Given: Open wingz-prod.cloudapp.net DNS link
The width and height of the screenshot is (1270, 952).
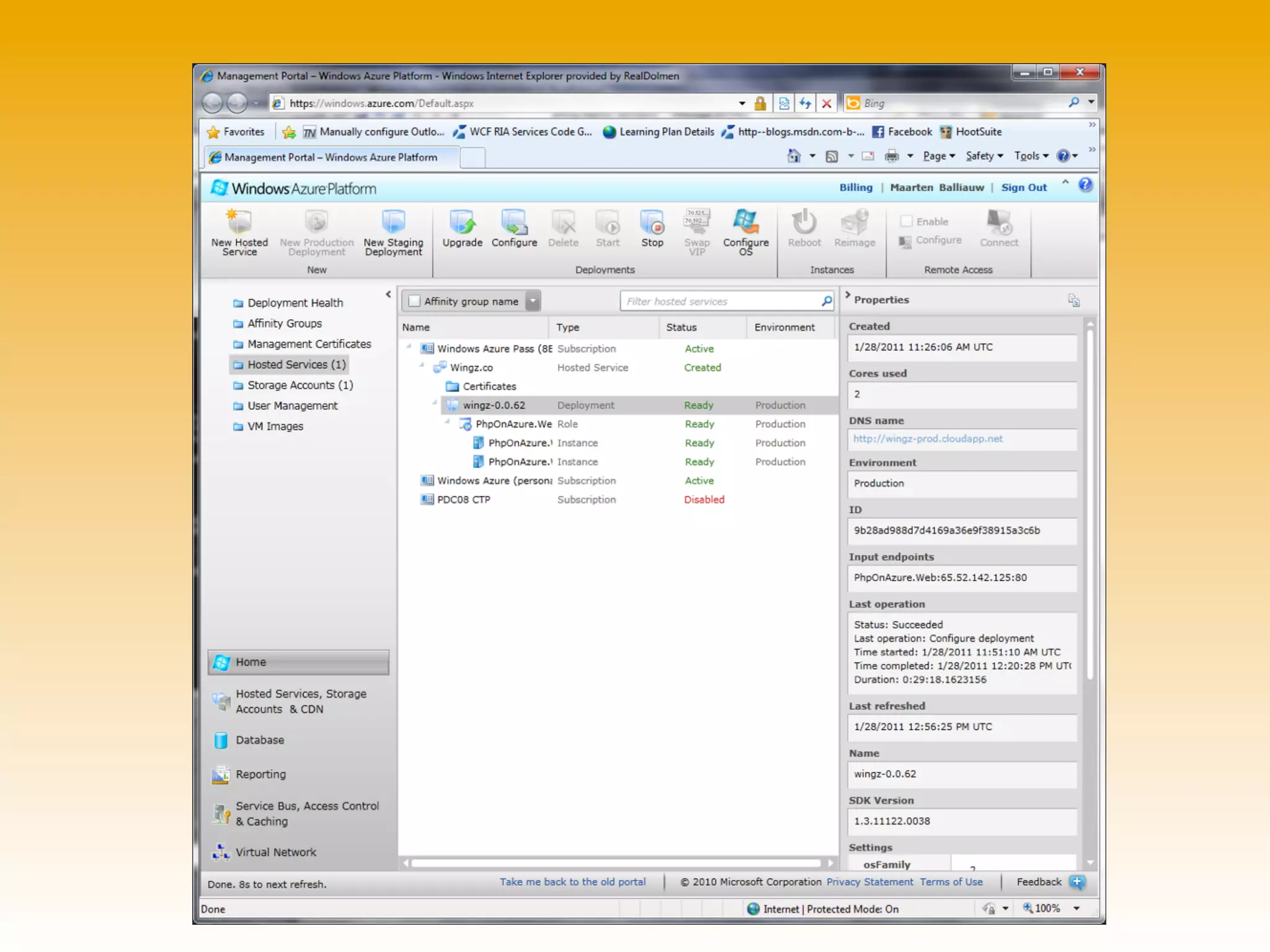Looking at the screenshot, I should pyautogui.click(x=928, y=439).
